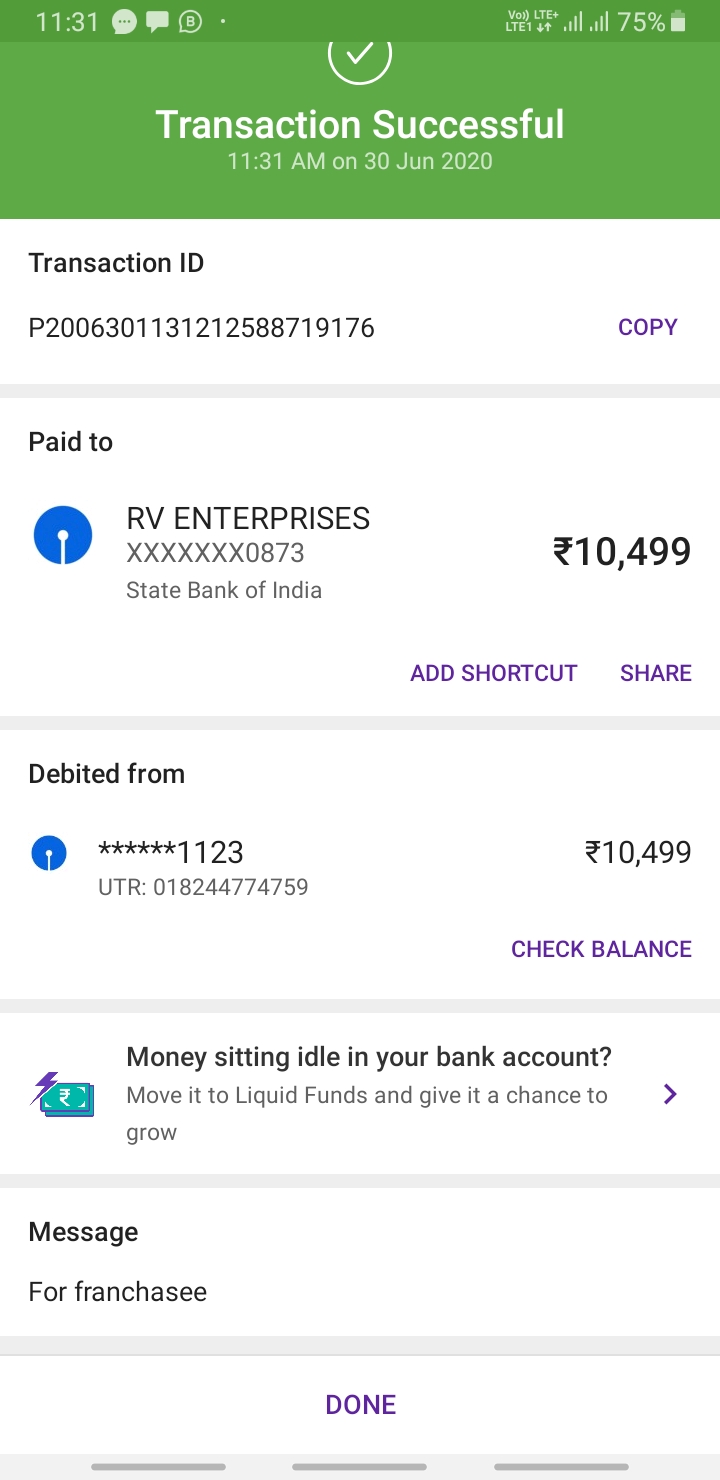
Task: Tap DONE to close the receipt
Action: pyautogui.click(x=360, y=1404)
